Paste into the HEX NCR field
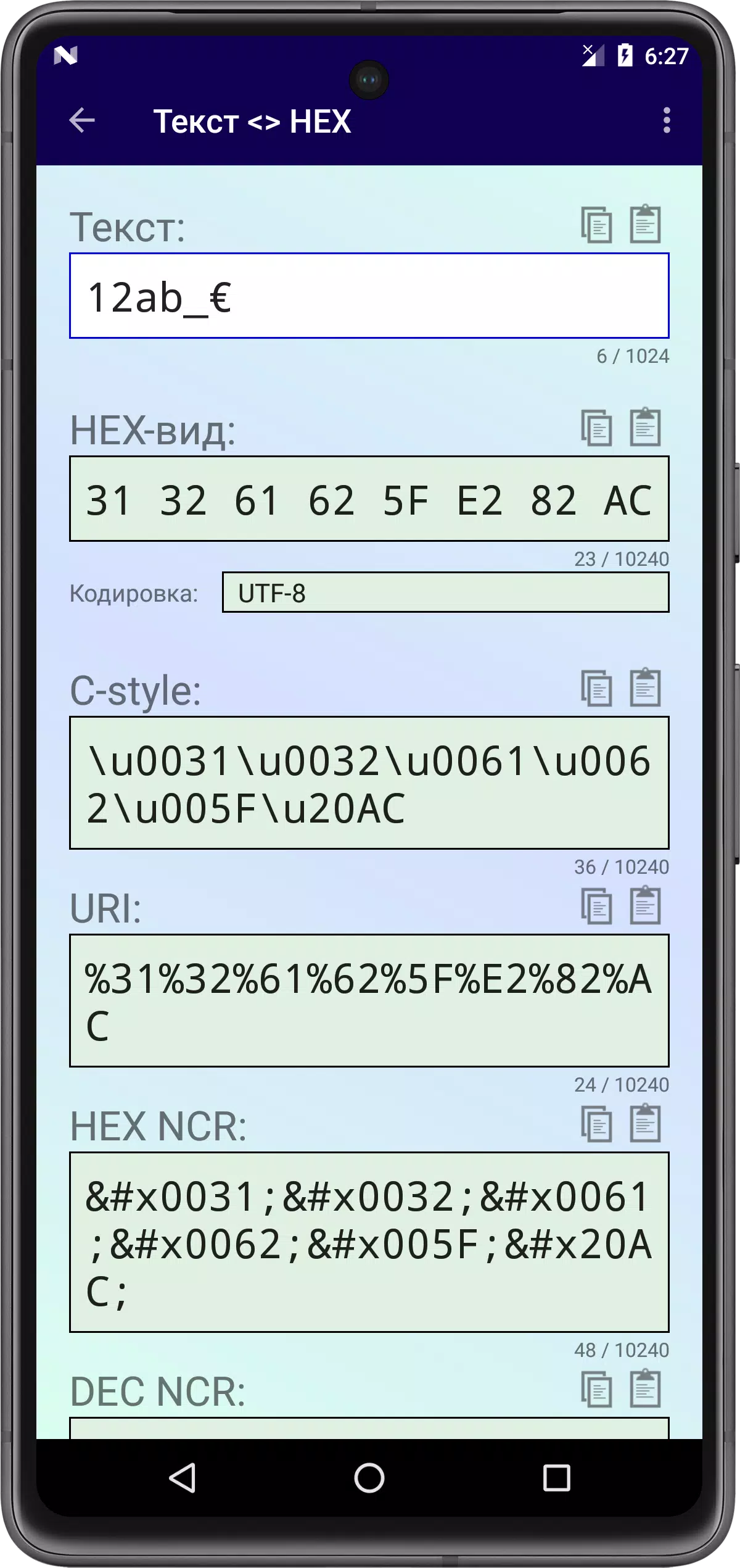 coord(645,1122)
